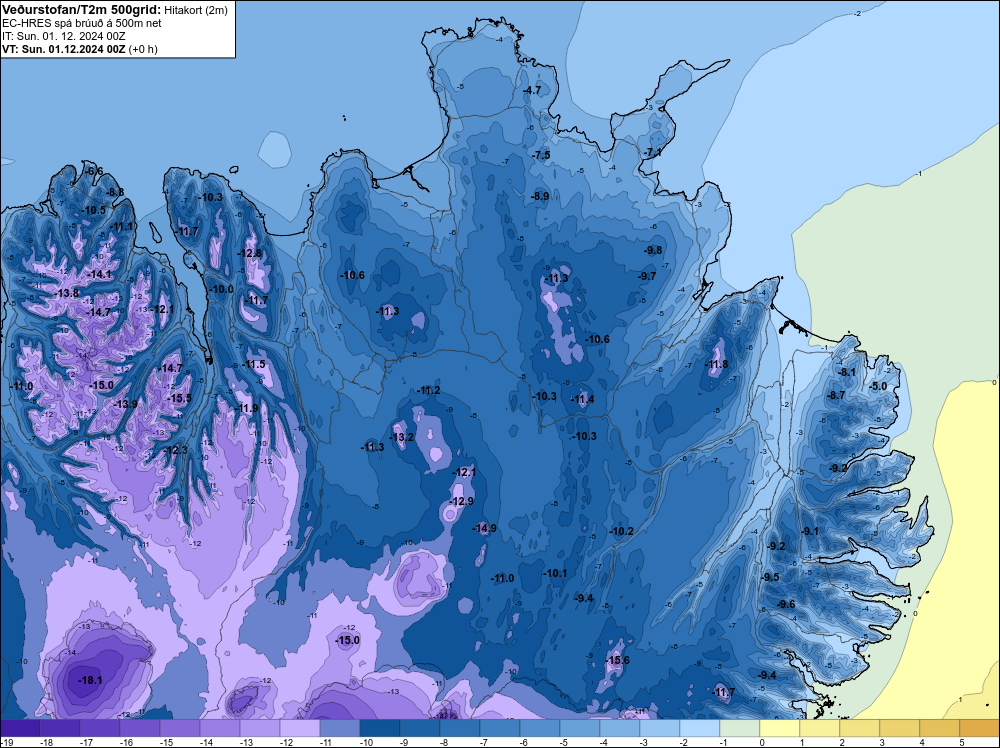Image resolution: width=1000 pixels, height=748 pixels.
Task: Click the -8.1 temperature reading
Action: click(x=847, y=372)
